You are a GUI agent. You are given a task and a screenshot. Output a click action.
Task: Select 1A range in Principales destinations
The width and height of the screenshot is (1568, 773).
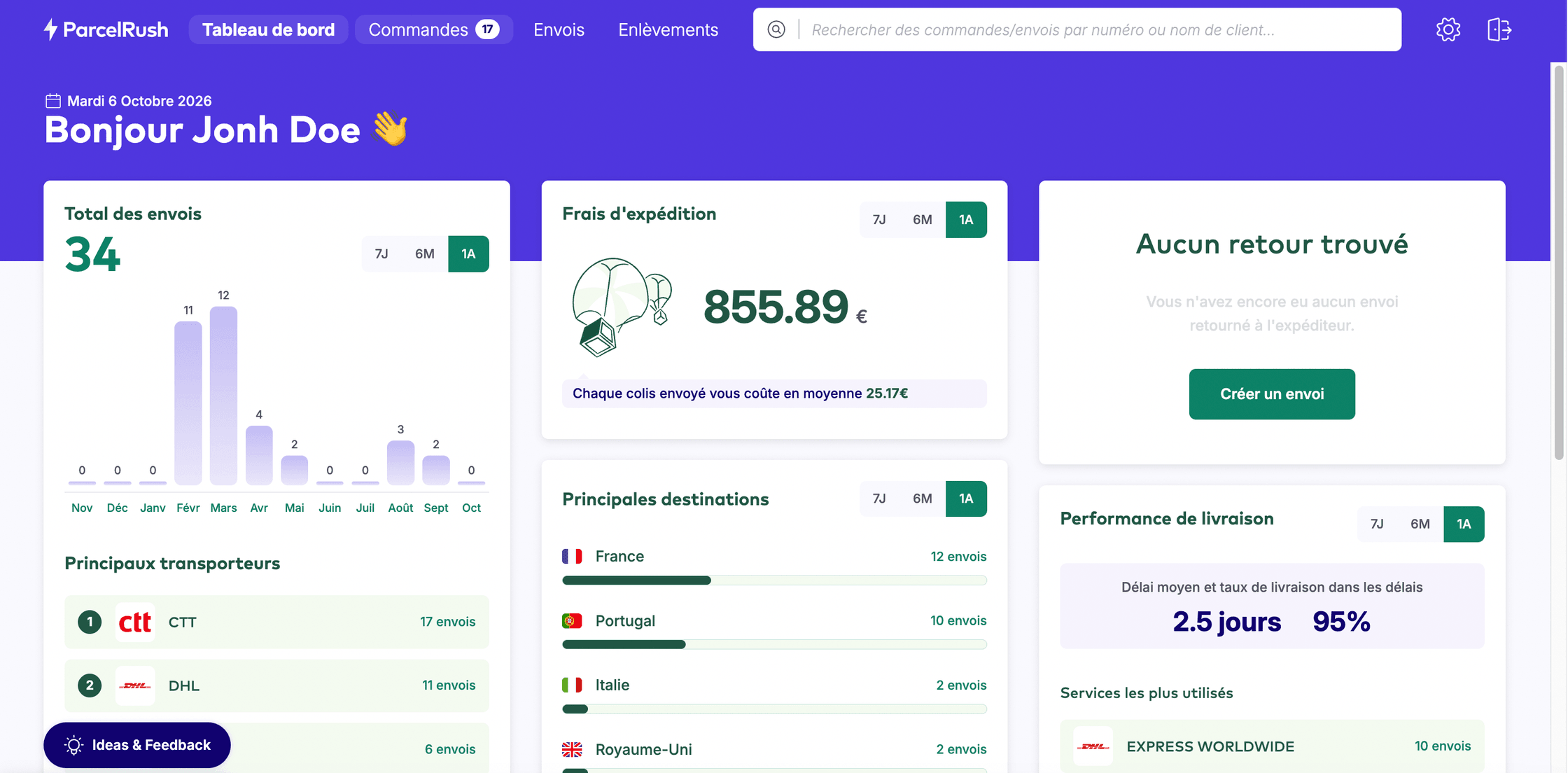click(x=966, y=499)
